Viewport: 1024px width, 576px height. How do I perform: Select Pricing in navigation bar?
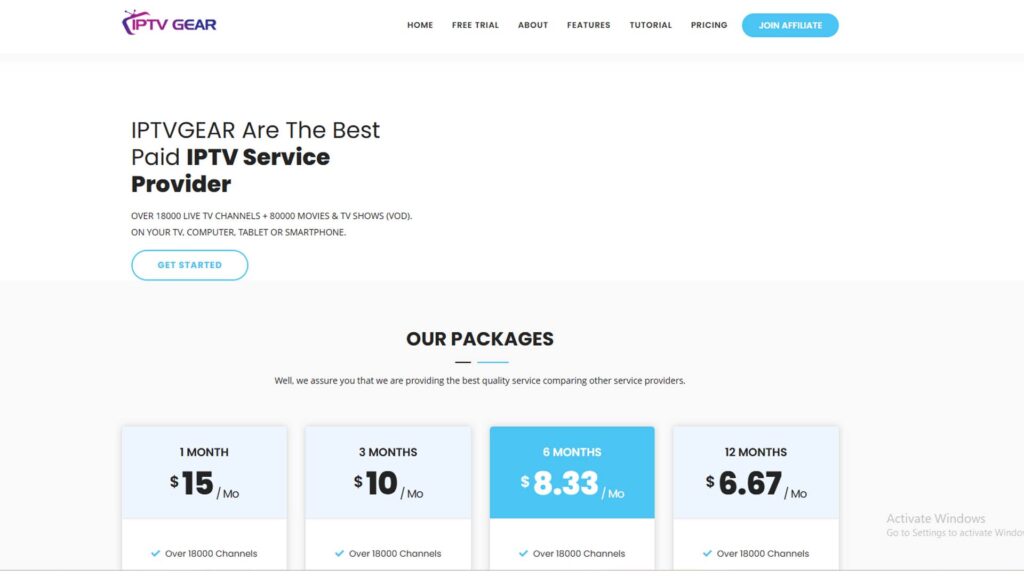click(x=709, y=25)
